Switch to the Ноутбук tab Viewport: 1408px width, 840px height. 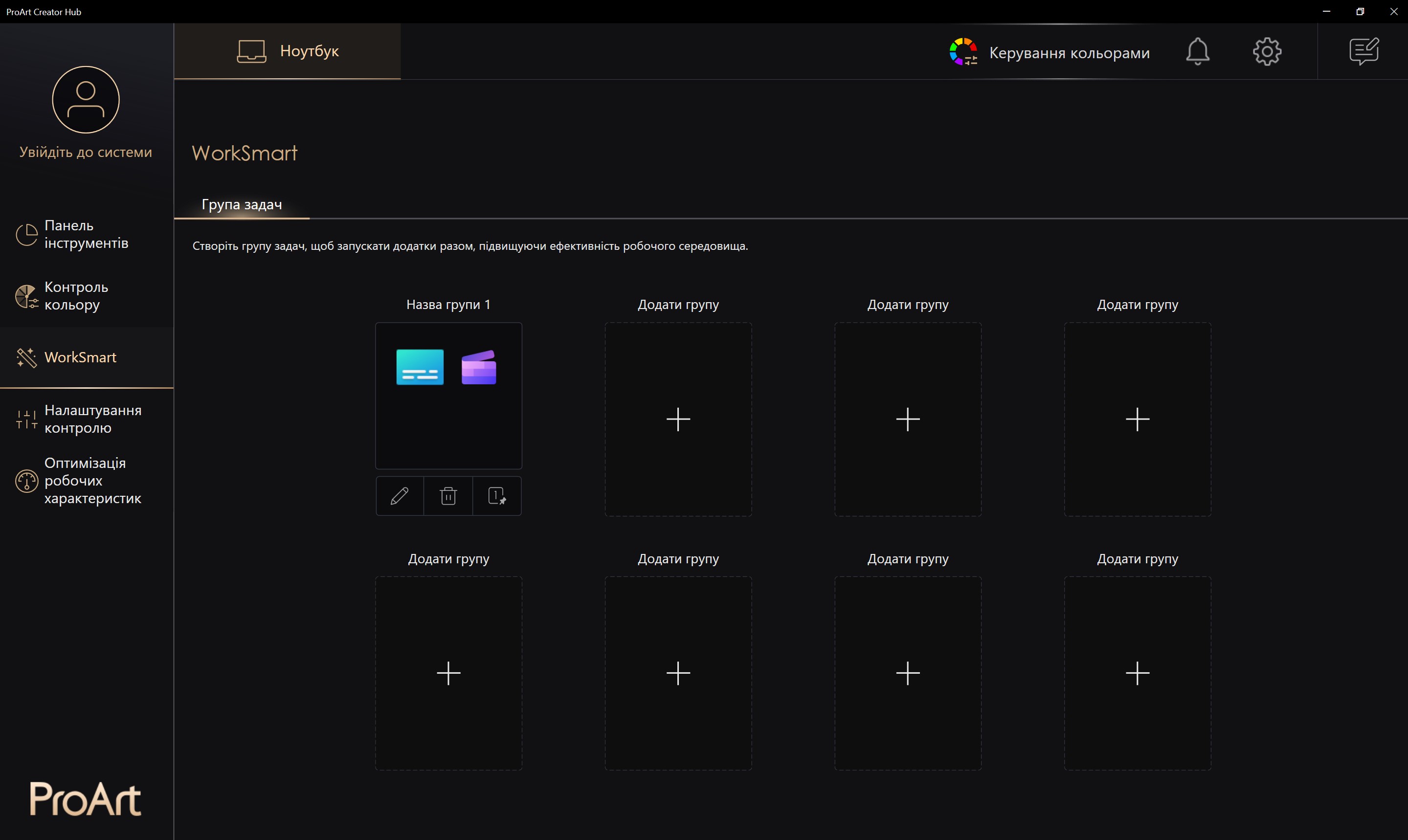288,51
